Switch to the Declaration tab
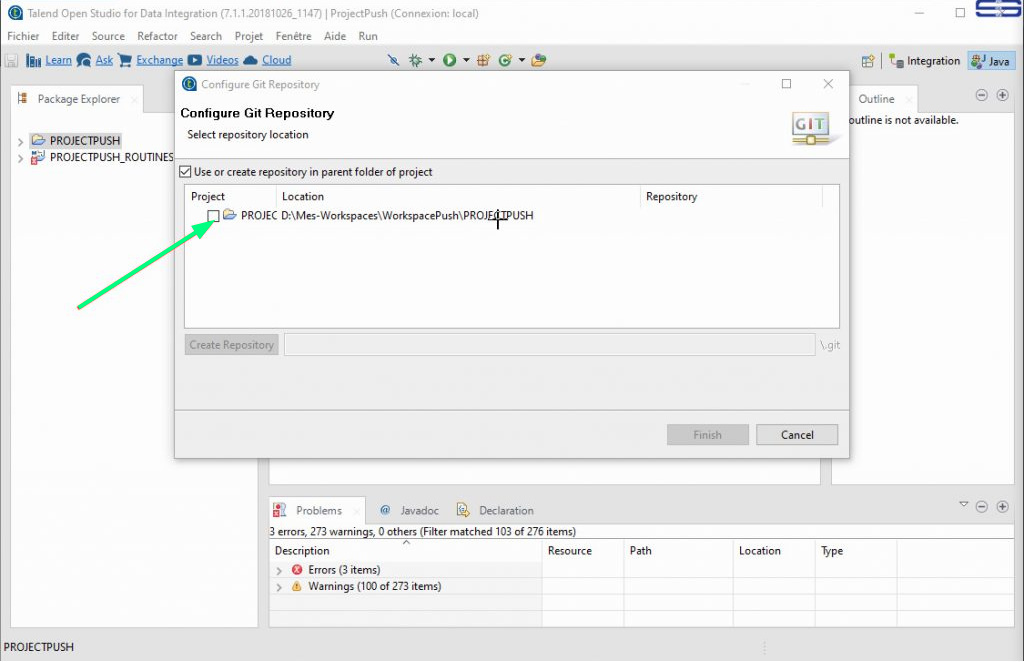This screenshot has height=662, width=1024. [495, 511]
